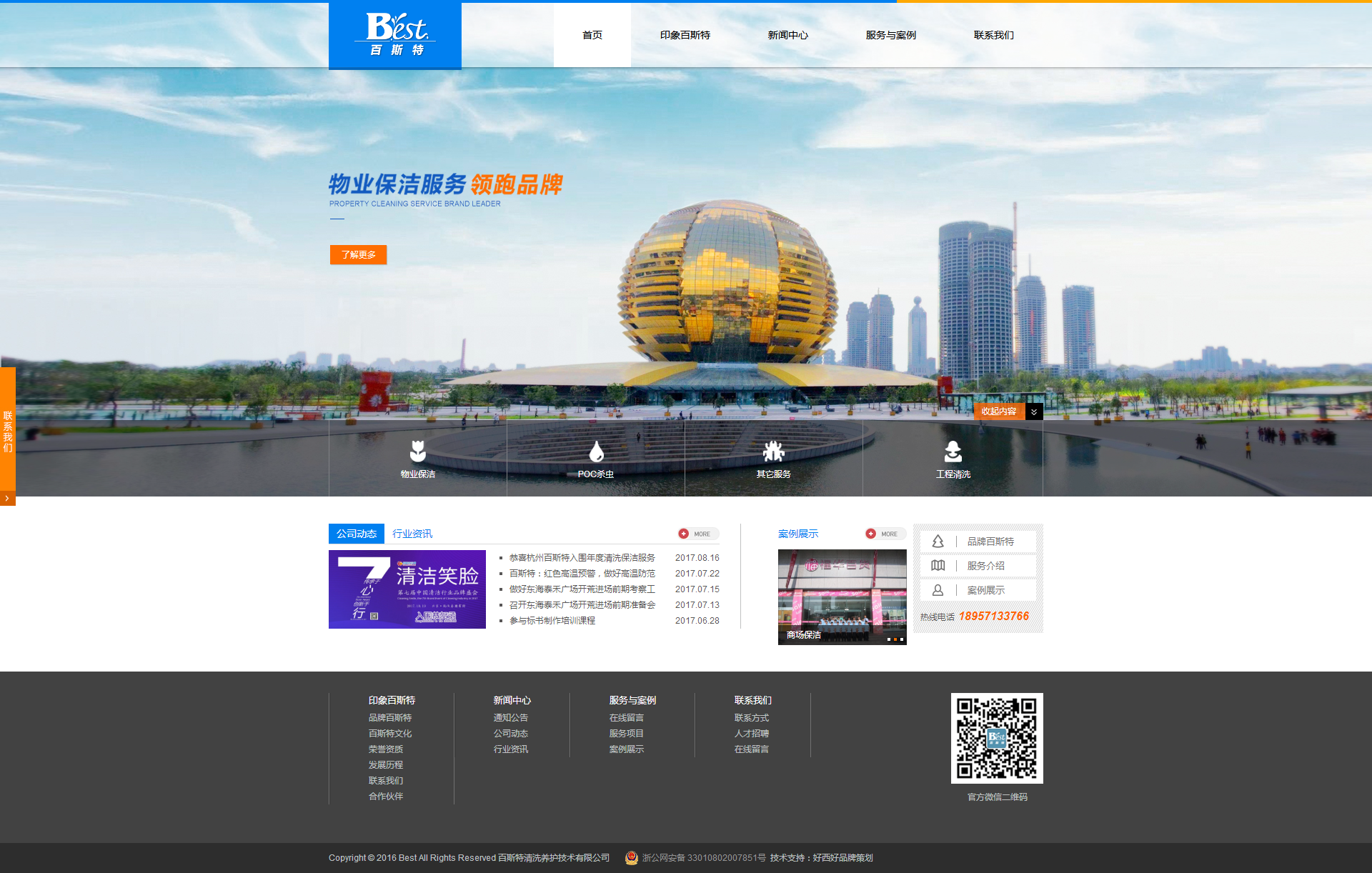Click the 物业保洁 flower icon
The width and height of the screenshot is (1372, 873).
[418, 452]
